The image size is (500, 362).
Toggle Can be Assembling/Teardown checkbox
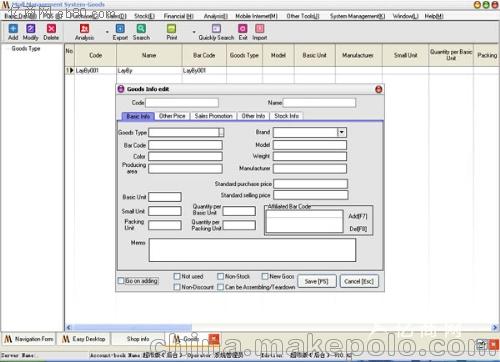pyautogui.click(x=220, y=287)
